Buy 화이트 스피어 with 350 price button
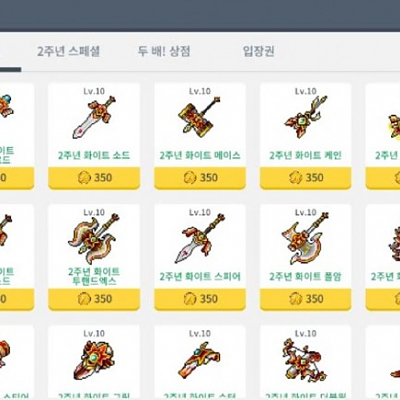400x400 pixels. tap(200, 299)
